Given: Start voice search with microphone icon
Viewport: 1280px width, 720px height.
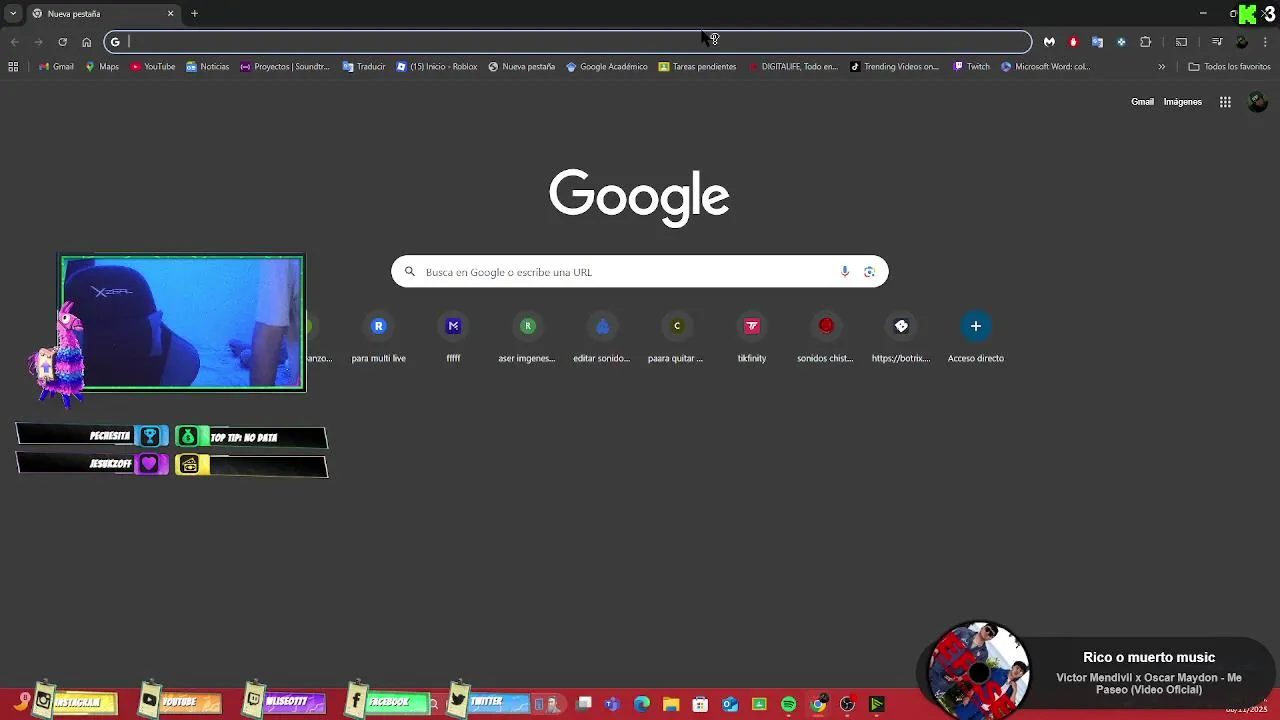Looking at the screenshot, I should coord(845,272).
